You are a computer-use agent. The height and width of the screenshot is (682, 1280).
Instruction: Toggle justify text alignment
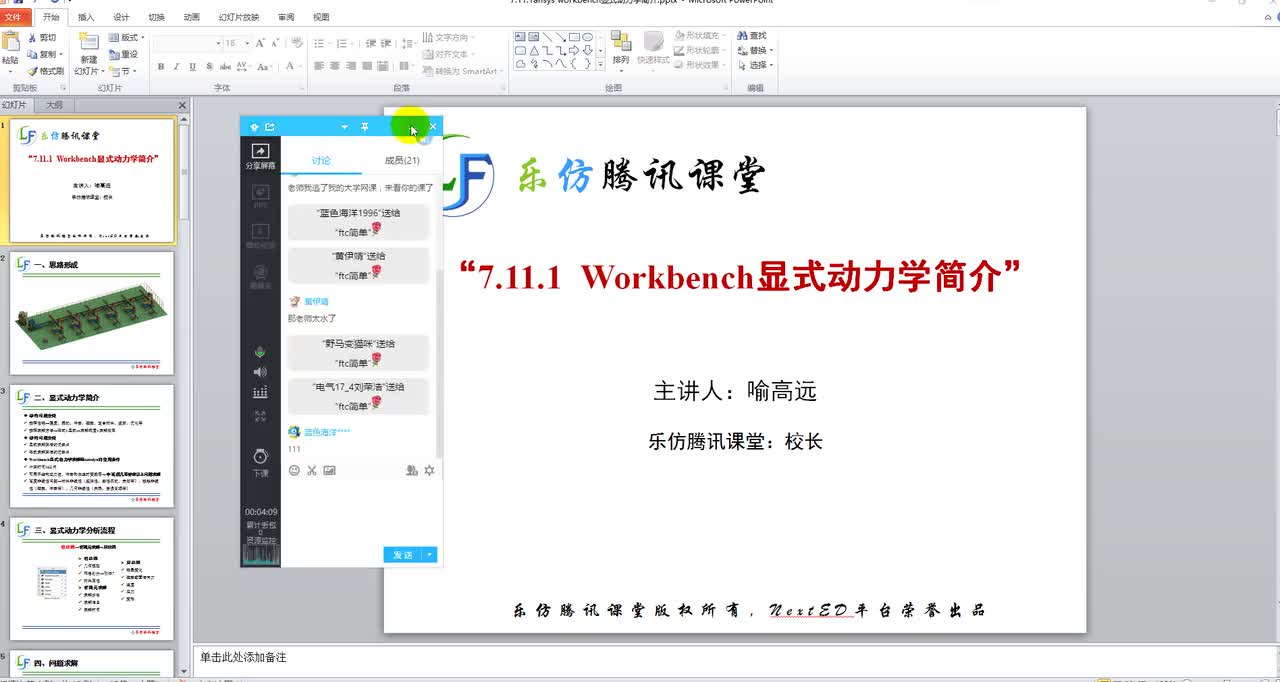click(x=368, y=67)
